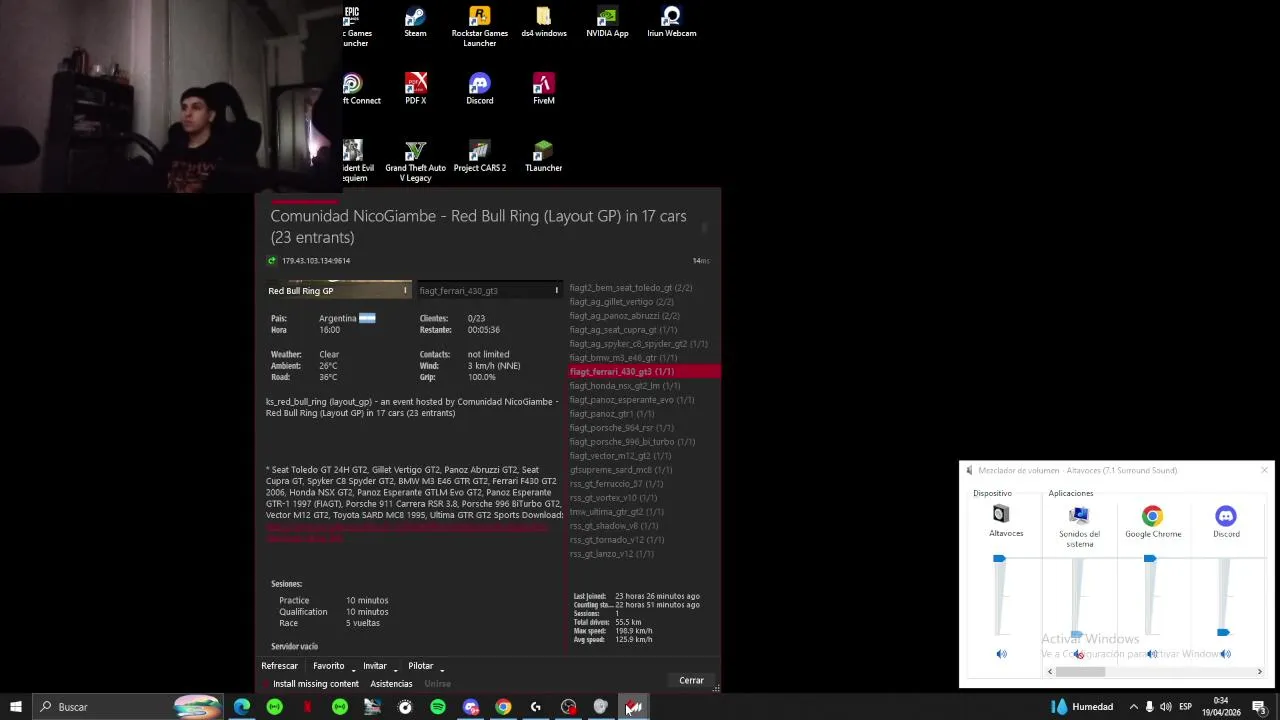This screenshot has height=720, width=1280.
Task: Open Netflix from the taskbar
Action: click(307, 707)
